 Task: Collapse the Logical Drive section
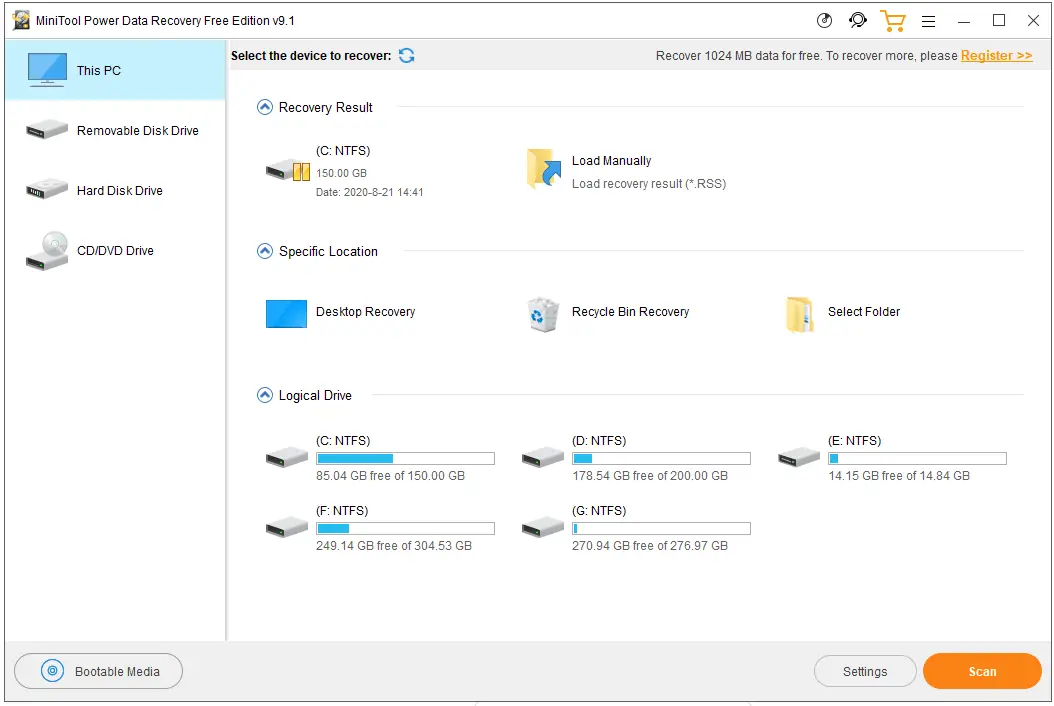(265, 395)
